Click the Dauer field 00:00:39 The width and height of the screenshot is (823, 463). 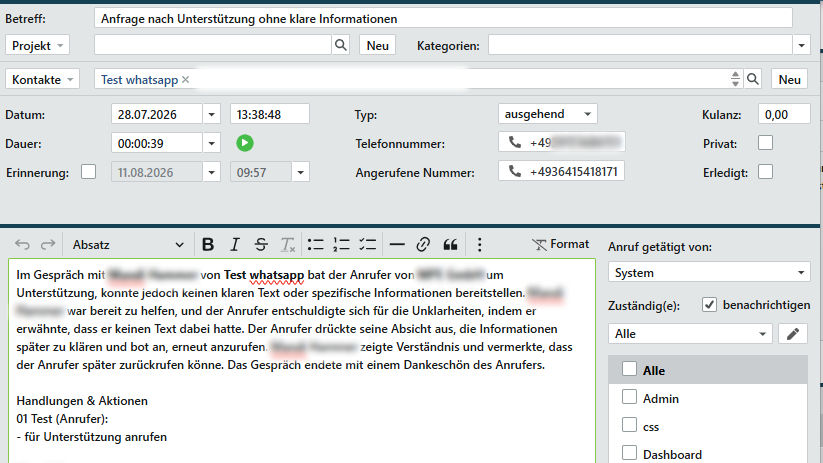click(x=157, y=143)
